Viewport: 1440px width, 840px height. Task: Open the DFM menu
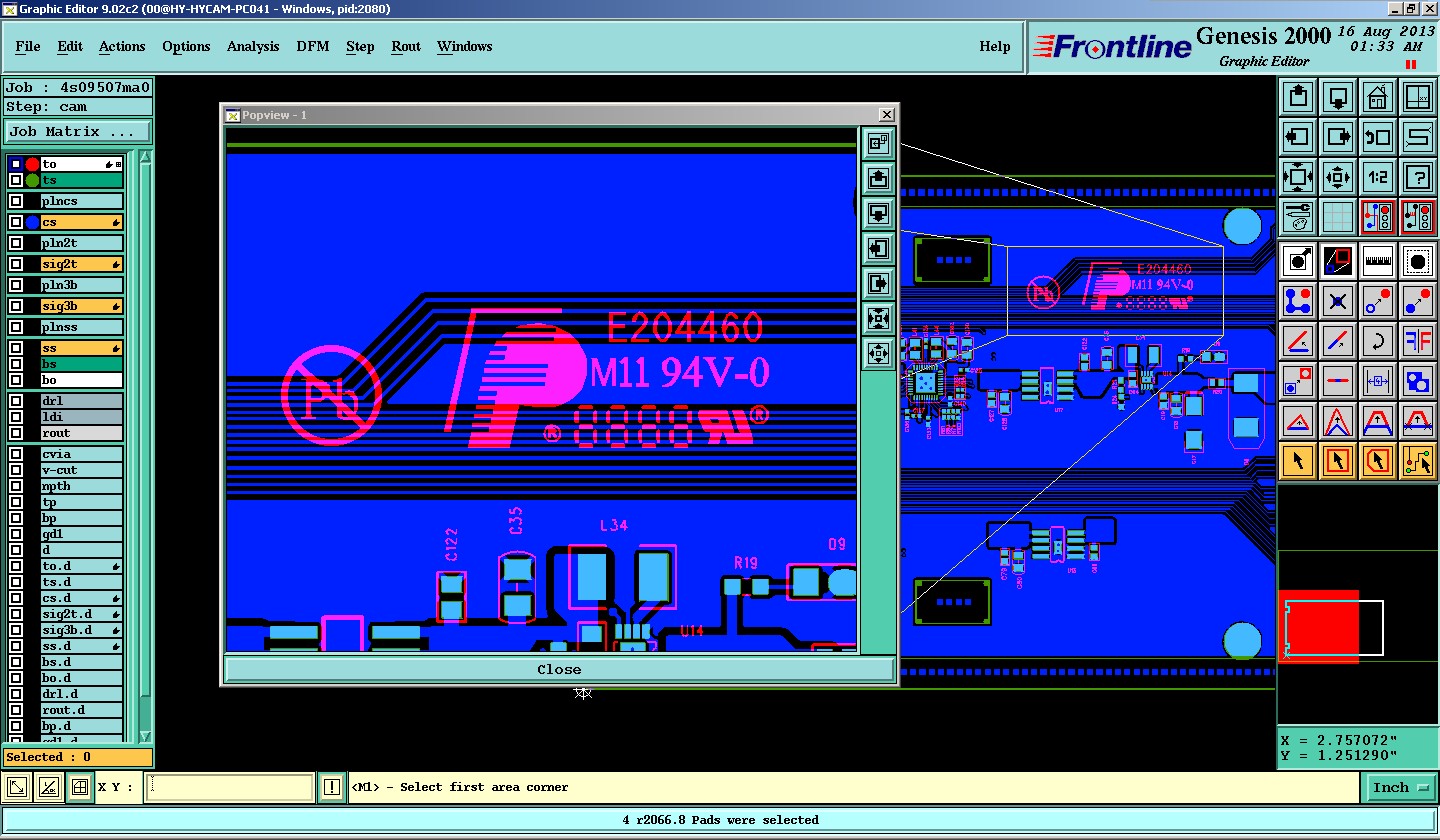(313, 47)
